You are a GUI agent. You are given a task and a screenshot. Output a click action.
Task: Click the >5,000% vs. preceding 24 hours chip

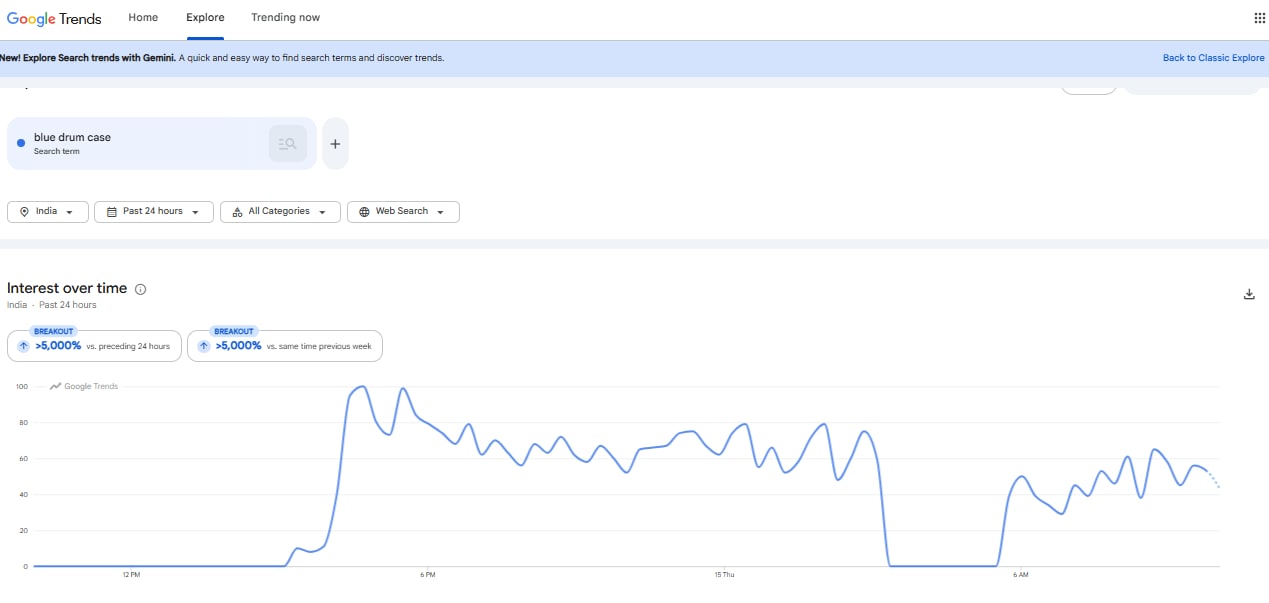coord(95,346)
